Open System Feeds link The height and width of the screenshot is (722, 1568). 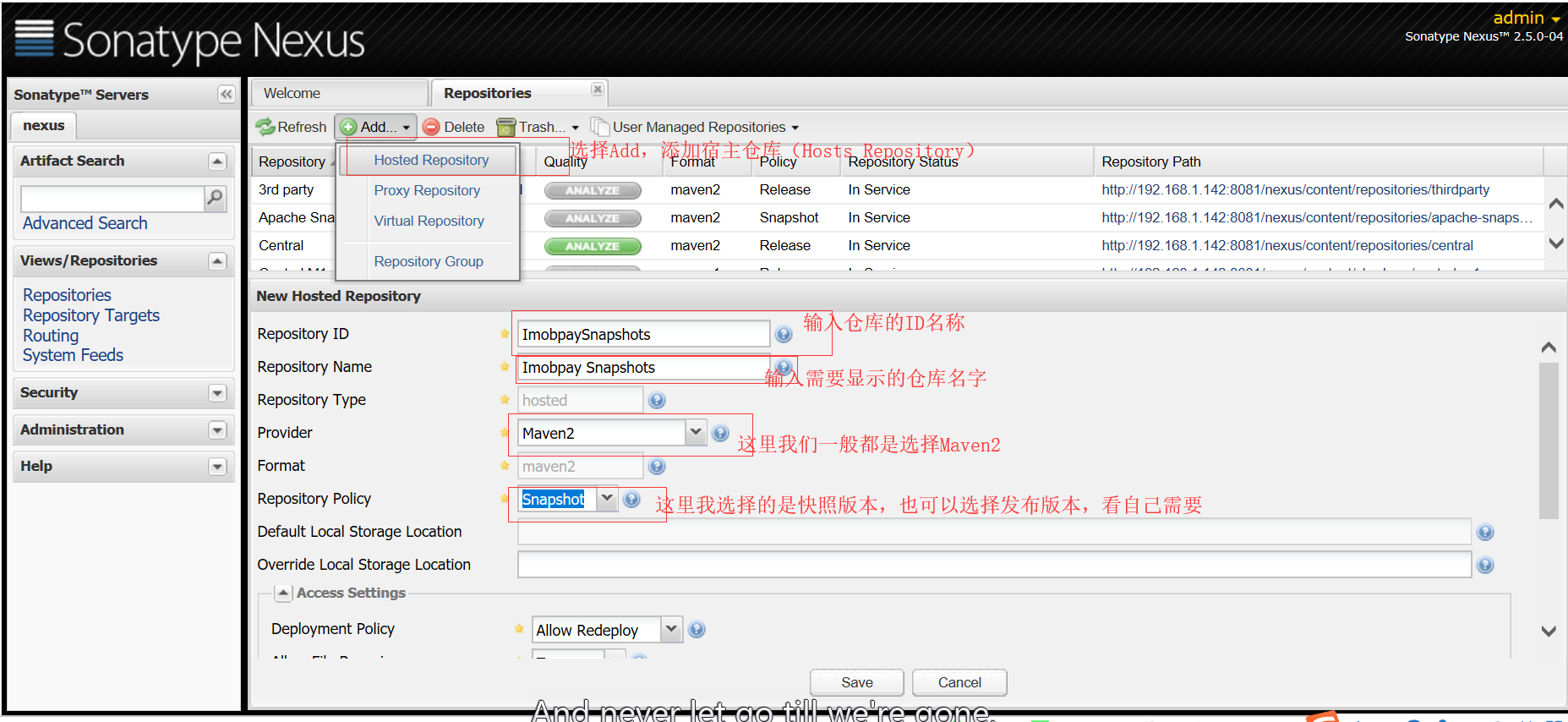pos(73,355)
